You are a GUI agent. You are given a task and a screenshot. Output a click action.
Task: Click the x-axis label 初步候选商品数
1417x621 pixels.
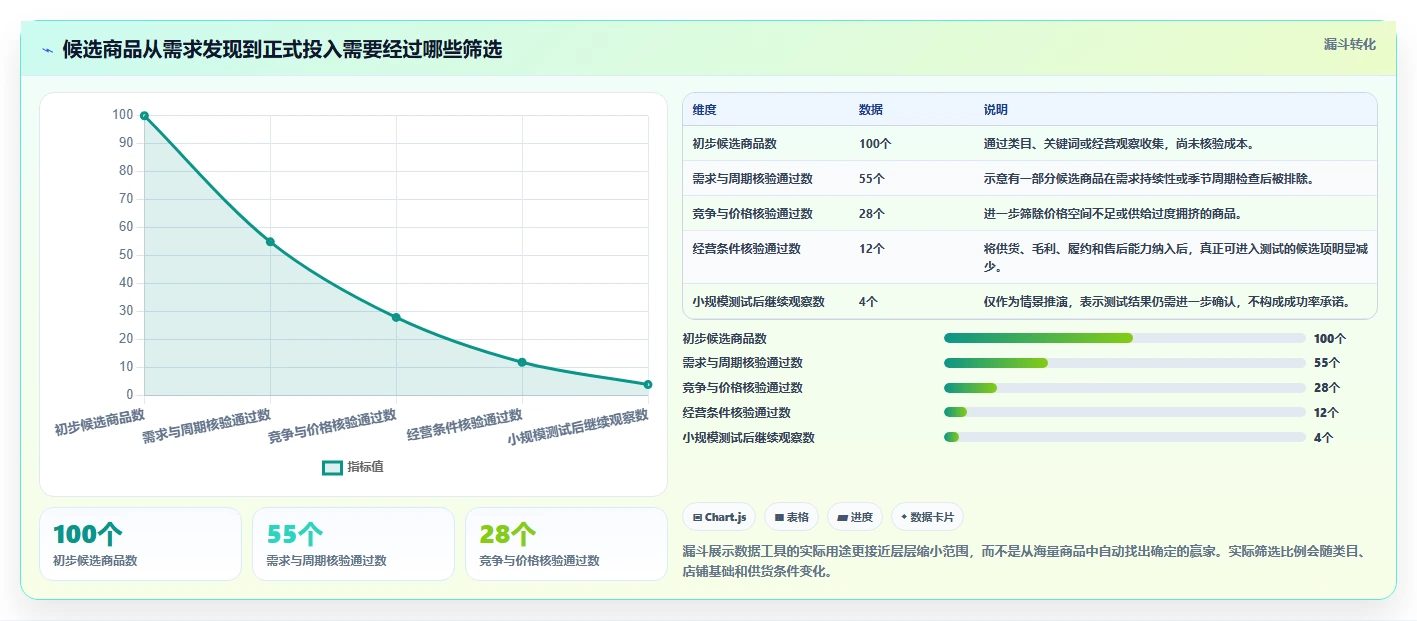pos(100,421)
